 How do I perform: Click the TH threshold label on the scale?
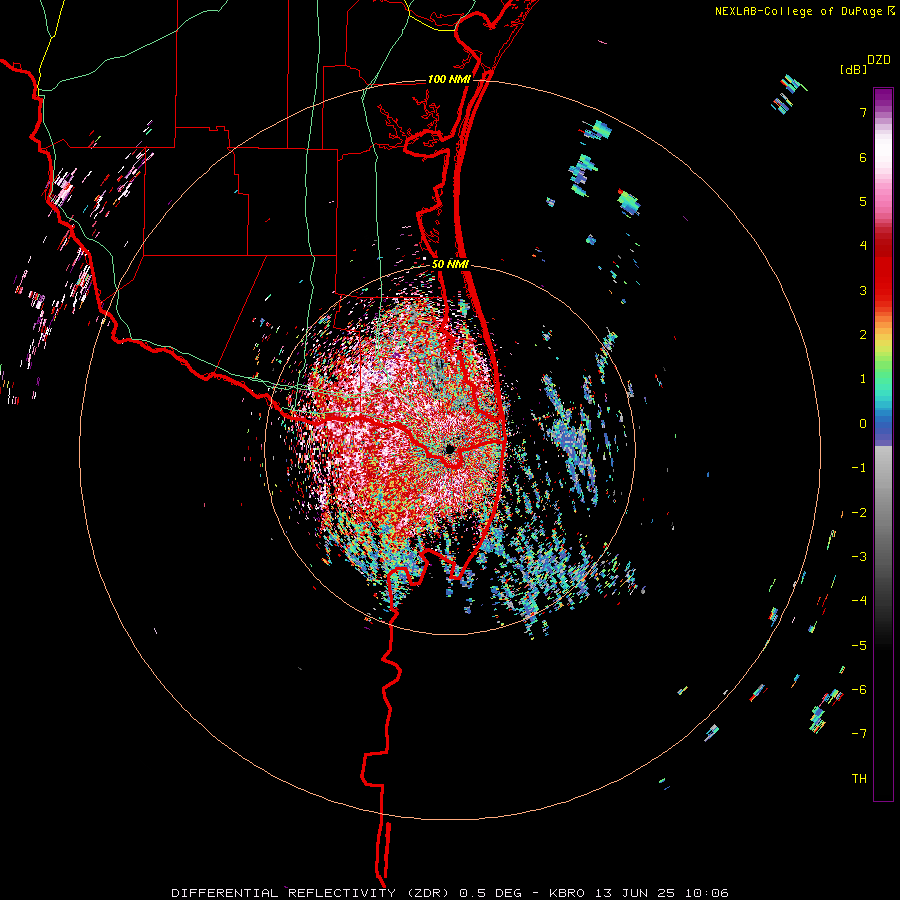tap(859, 779)
